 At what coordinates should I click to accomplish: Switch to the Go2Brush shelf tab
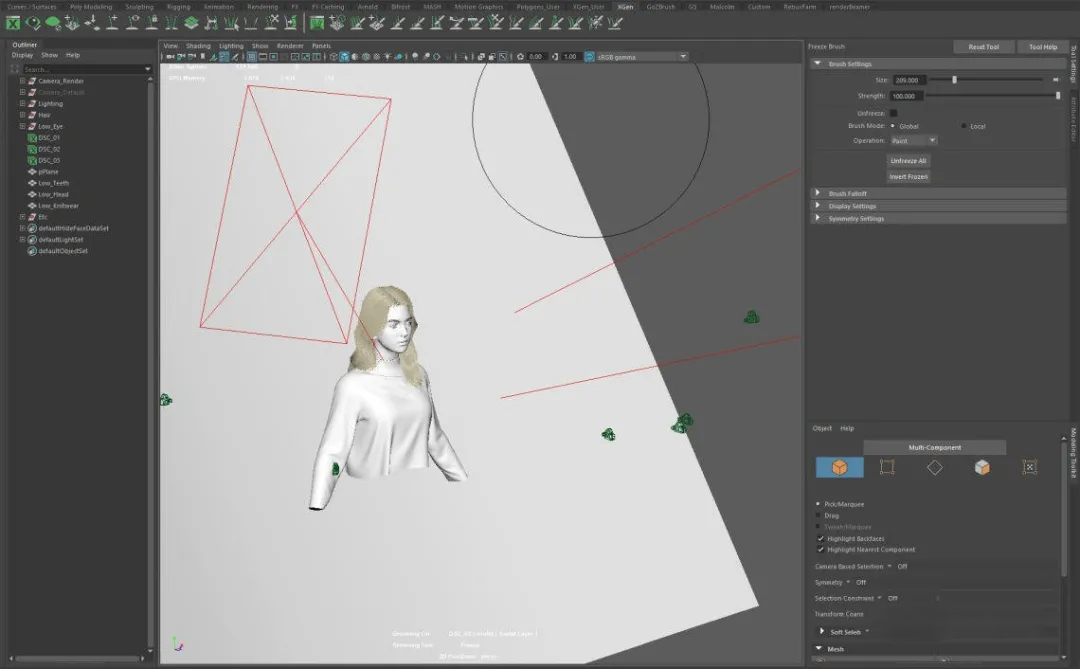click(x=659, y=6)
